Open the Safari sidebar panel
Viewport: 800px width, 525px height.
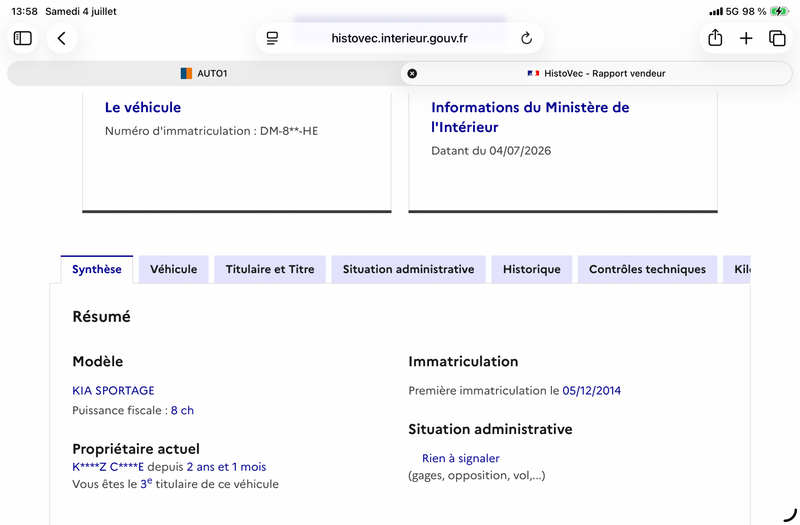[x=22, y=38]
